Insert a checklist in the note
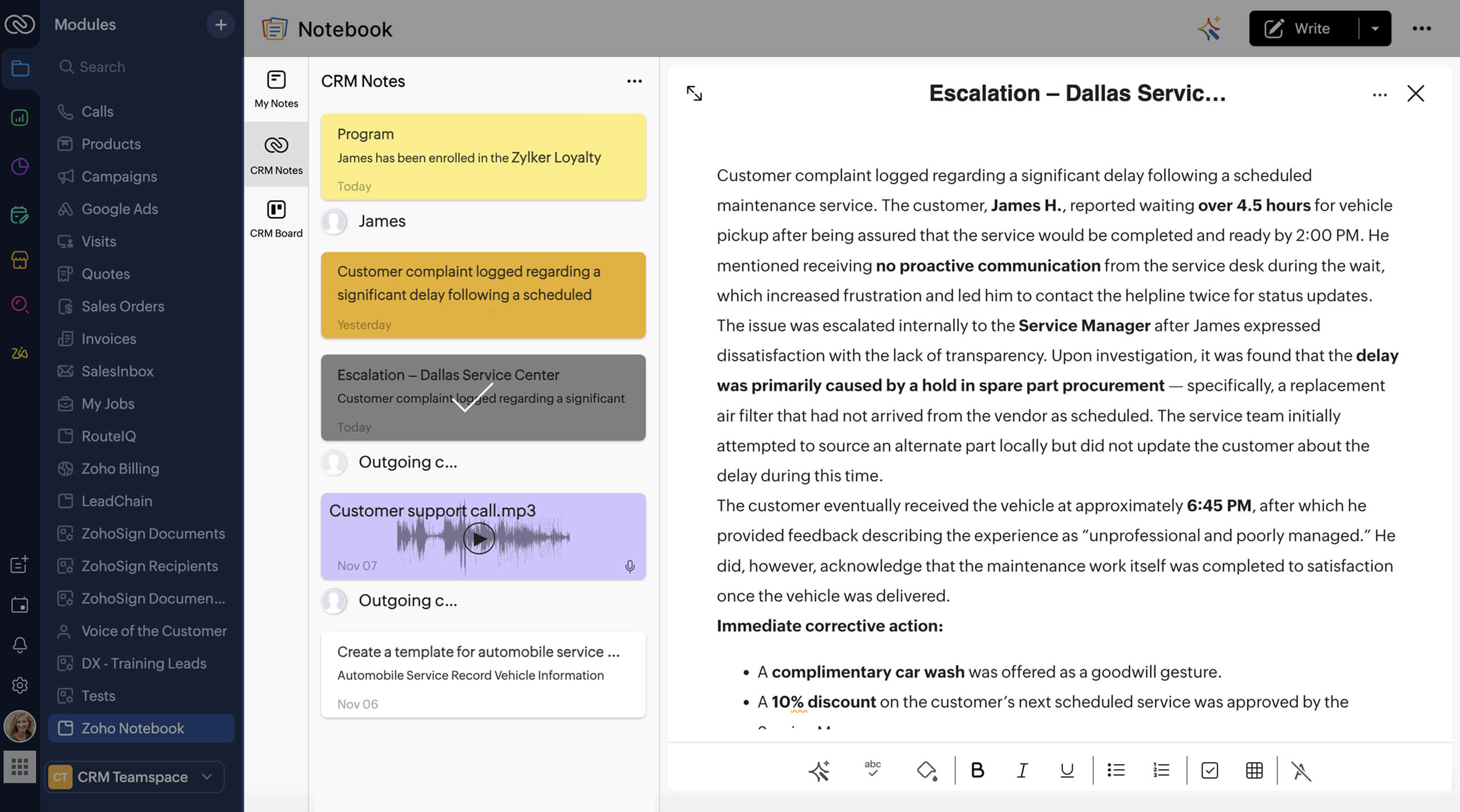 [1210, 771]
